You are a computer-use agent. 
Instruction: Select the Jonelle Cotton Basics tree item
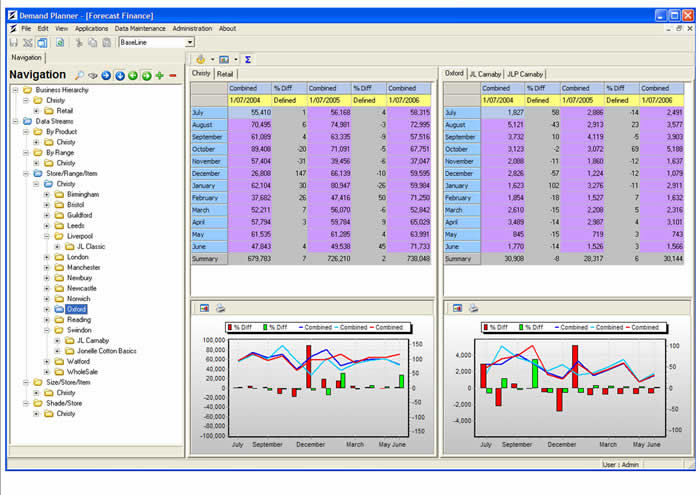107,351
